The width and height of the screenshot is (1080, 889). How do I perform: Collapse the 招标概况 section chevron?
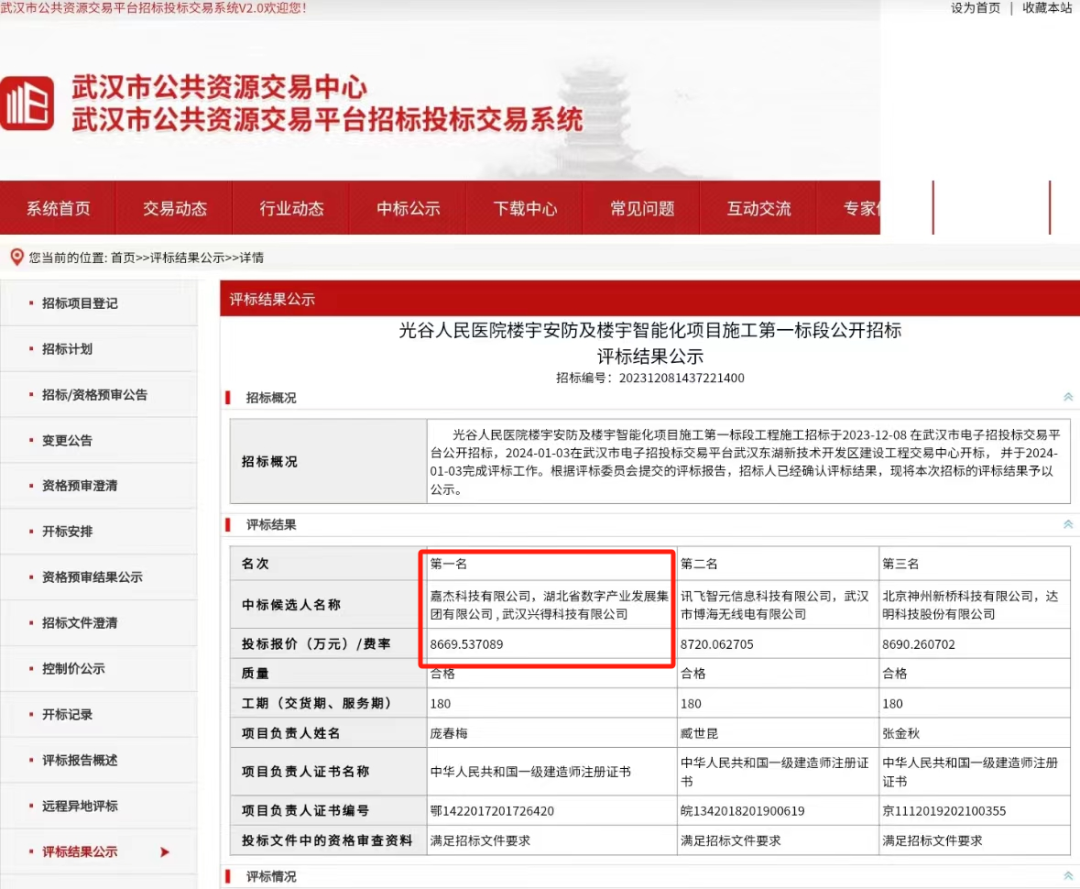click(1068, 397)
